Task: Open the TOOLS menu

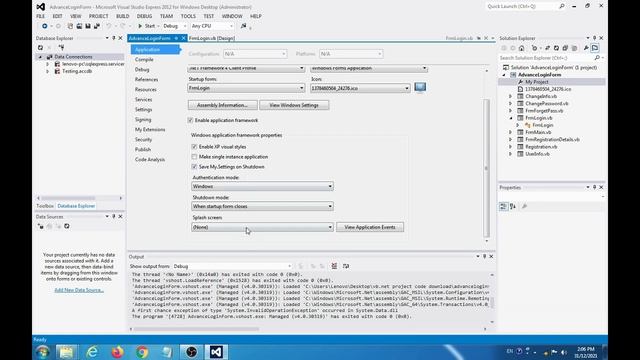Action: 188,16
